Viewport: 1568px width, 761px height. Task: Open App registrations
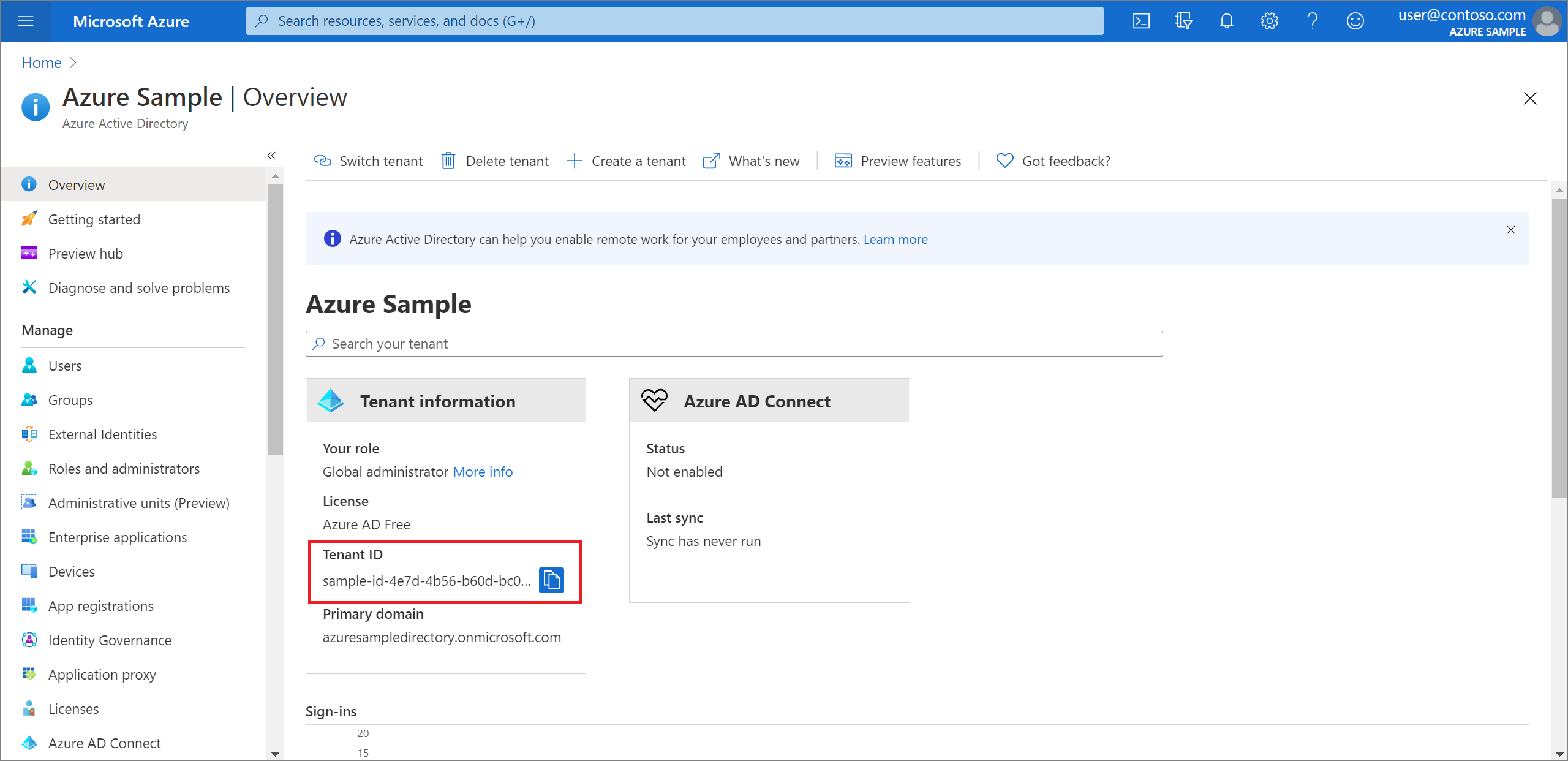coord(134,605)
